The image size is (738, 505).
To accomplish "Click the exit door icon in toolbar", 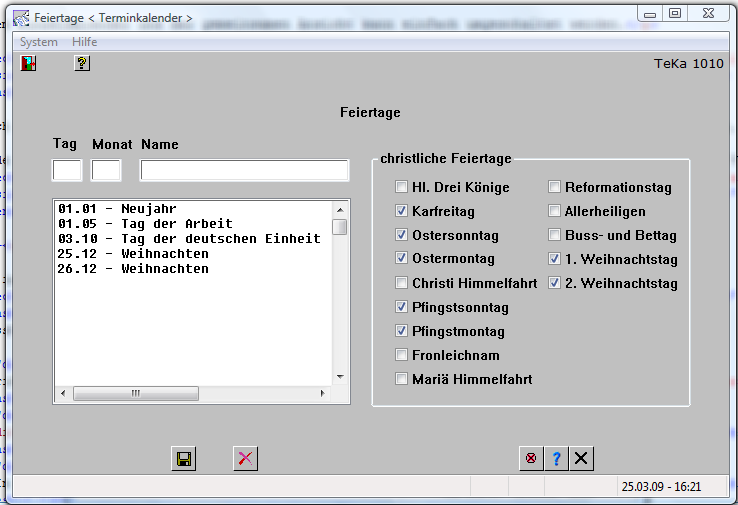I will [x=29, y=64].
